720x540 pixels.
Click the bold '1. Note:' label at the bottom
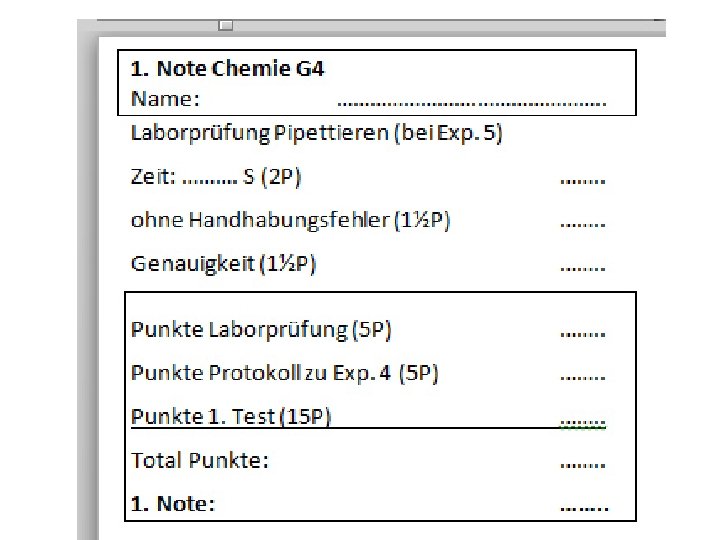[173, 504]
